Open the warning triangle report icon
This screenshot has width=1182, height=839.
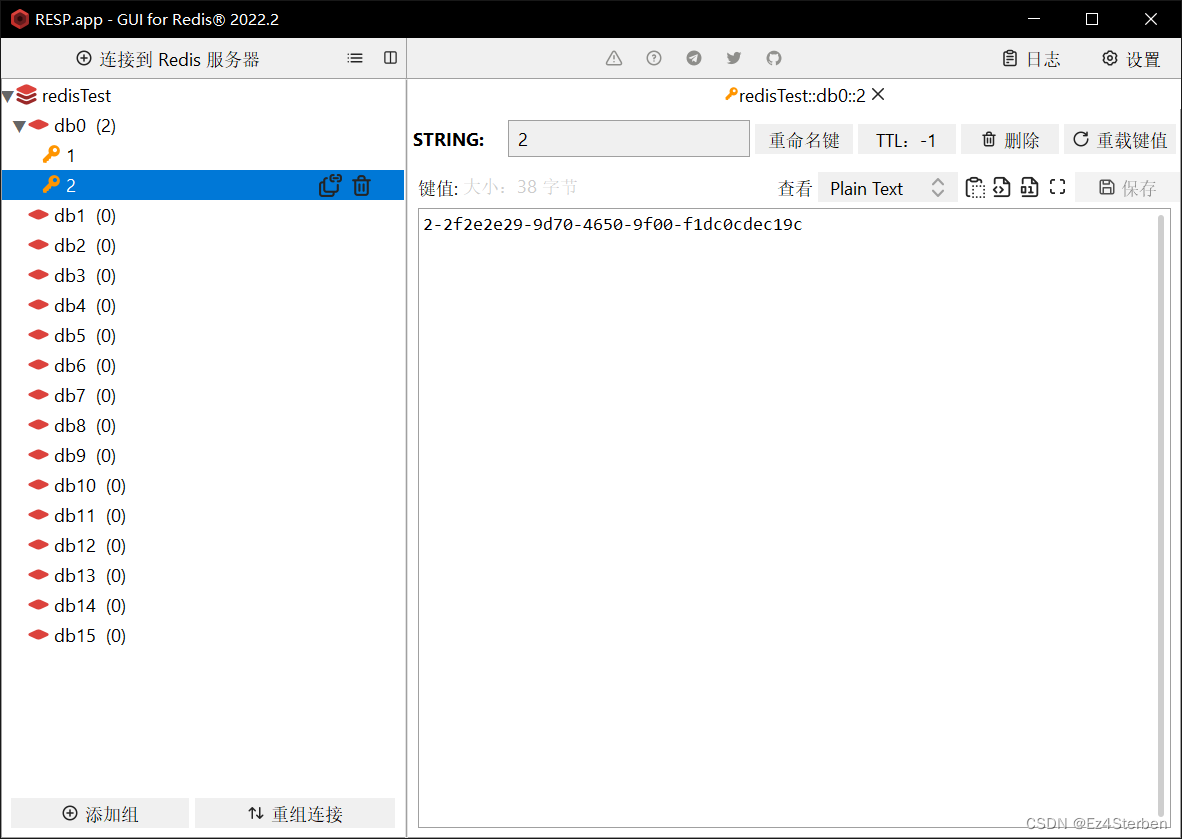(614, 58)
